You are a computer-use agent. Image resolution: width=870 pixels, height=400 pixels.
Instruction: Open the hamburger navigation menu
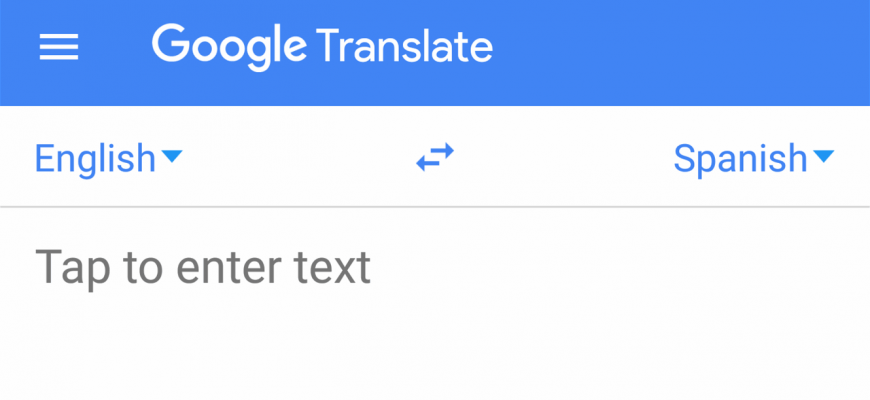(x=59, y=47)
